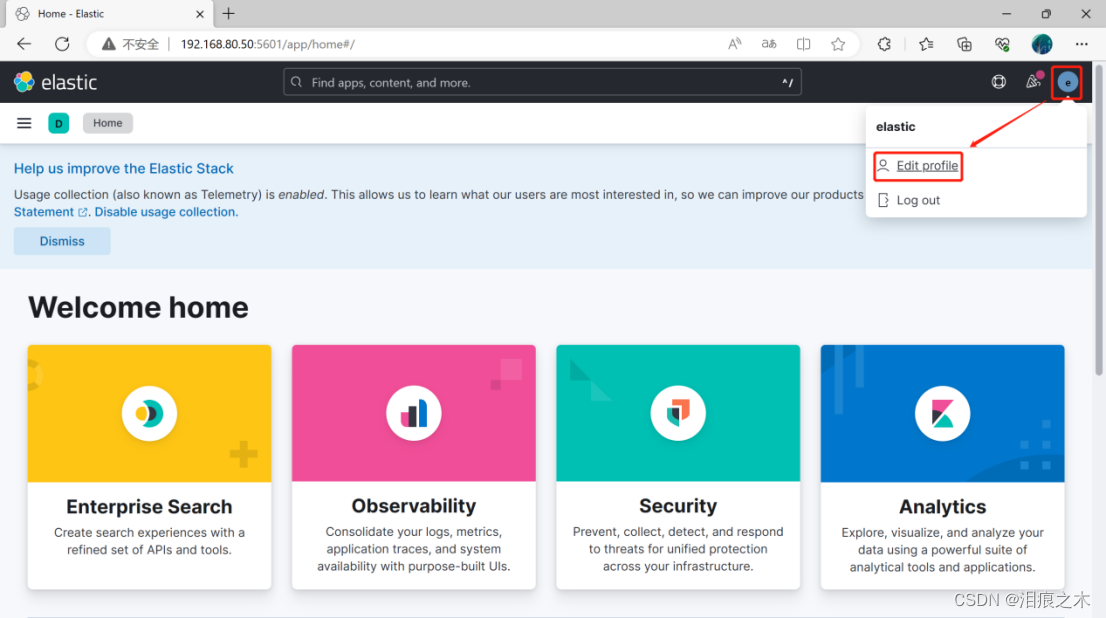Click the Enterprise Search solution icon
Viewport: 1106px width, 618px height.
click(x=149, y=413)
